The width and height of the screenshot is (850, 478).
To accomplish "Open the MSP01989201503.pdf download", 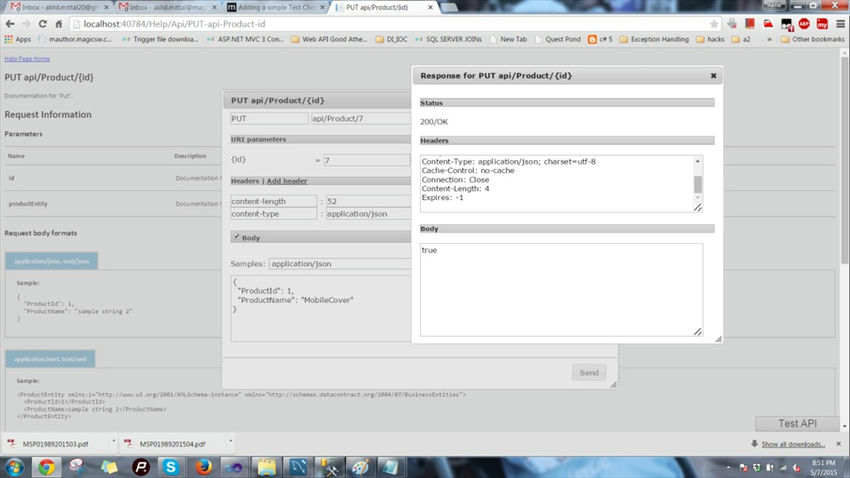I will click(x=55, y=444).
